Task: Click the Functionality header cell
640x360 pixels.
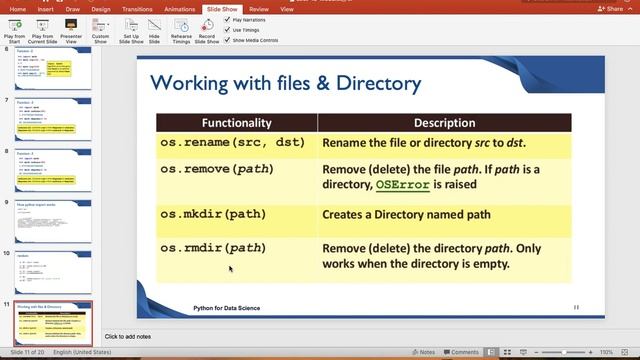Action: coord(237,123)
